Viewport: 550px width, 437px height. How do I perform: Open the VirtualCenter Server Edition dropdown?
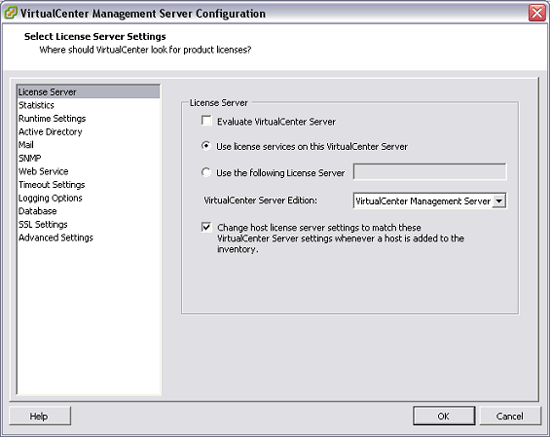pos(499,201)
